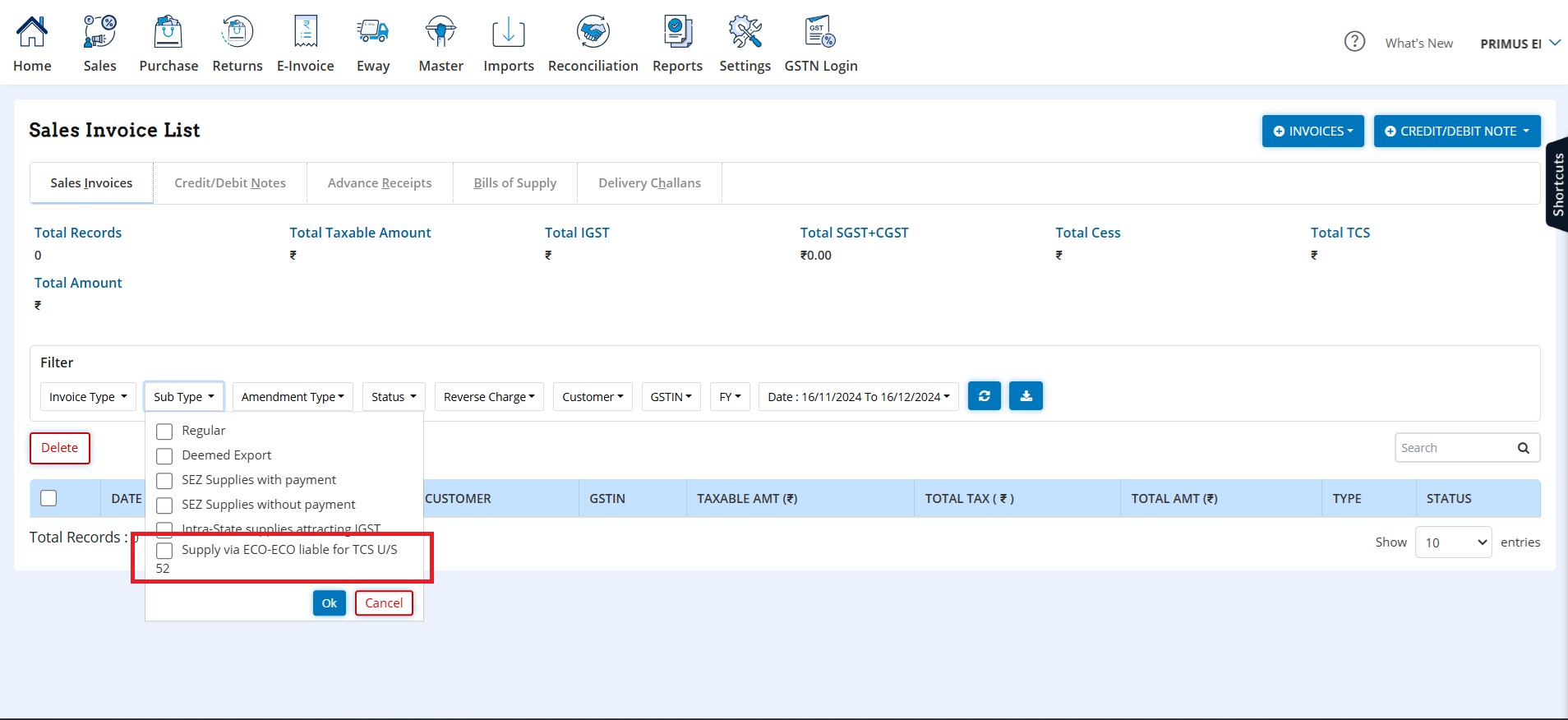Switch to the Delivery Challans tab

(x=649, y=183)
